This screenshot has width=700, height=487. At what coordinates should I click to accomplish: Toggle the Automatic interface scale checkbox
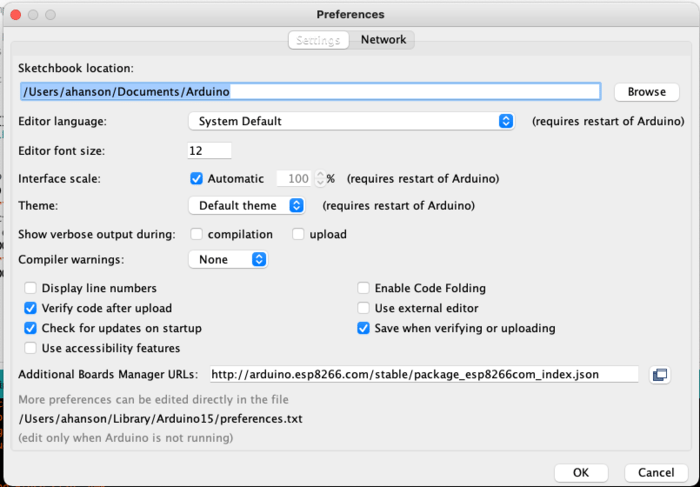click(196, 179)
